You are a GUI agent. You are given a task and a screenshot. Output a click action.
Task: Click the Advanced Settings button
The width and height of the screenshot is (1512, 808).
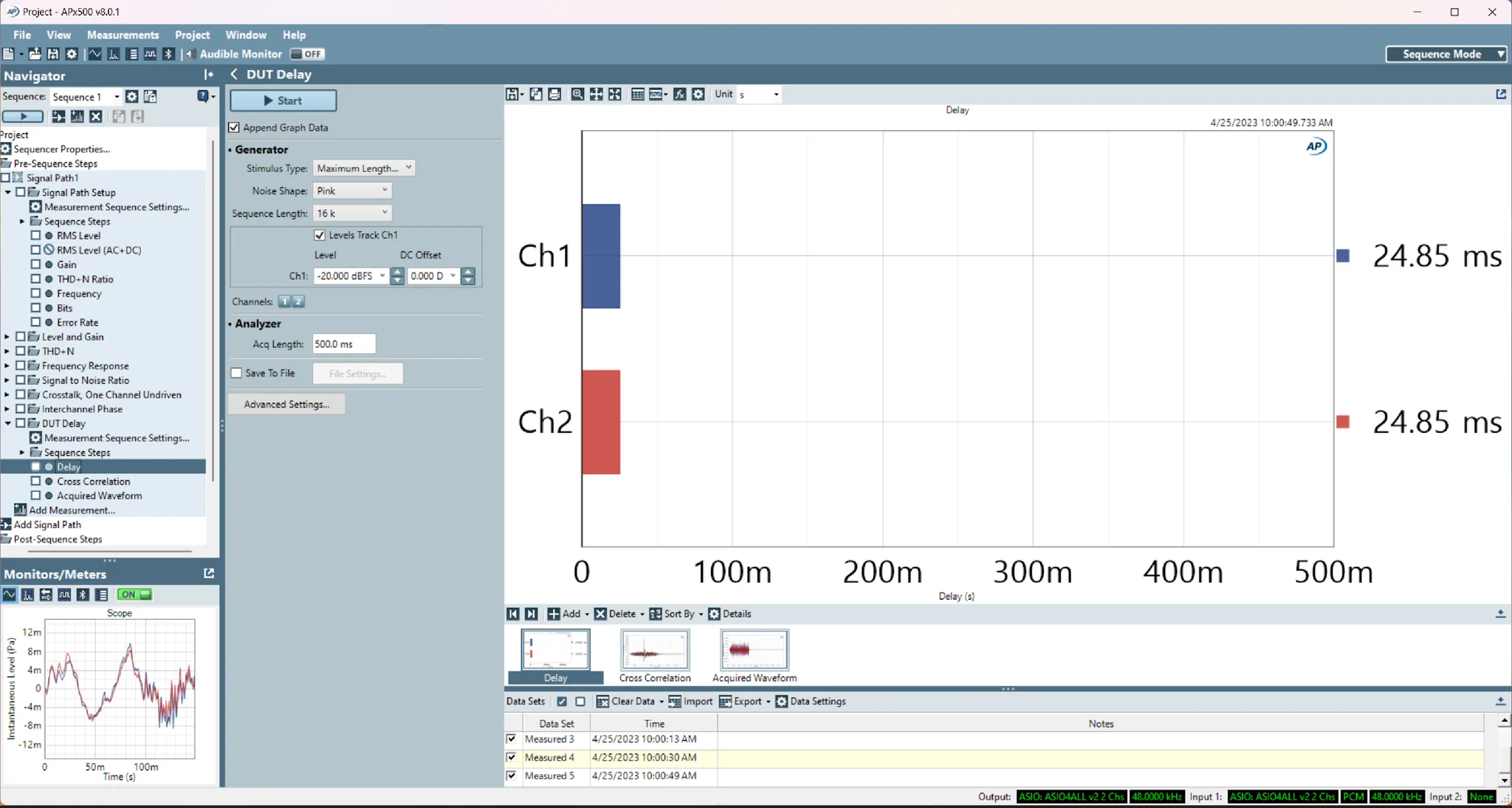(286, 404)
